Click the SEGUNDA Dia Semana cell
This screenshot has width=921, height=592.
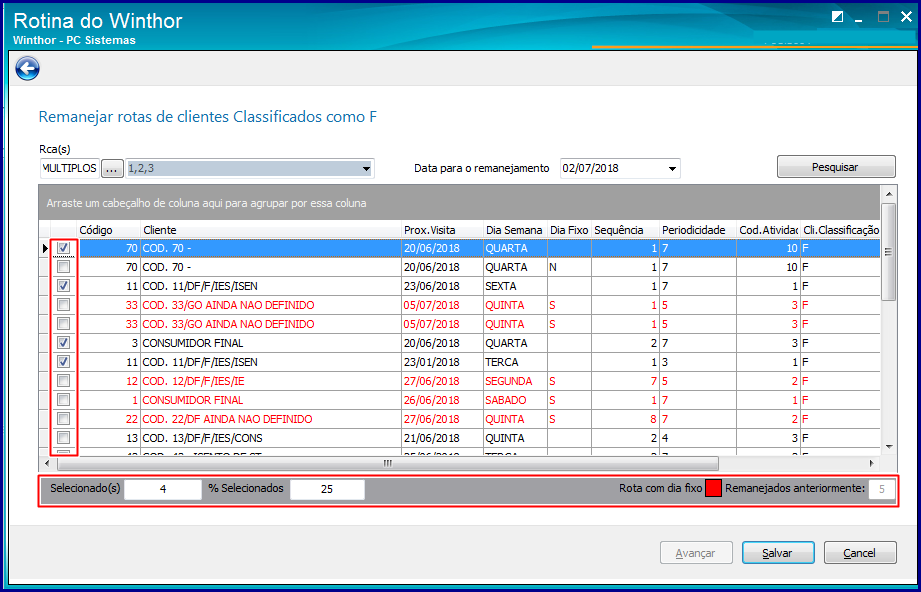[515, 381]
